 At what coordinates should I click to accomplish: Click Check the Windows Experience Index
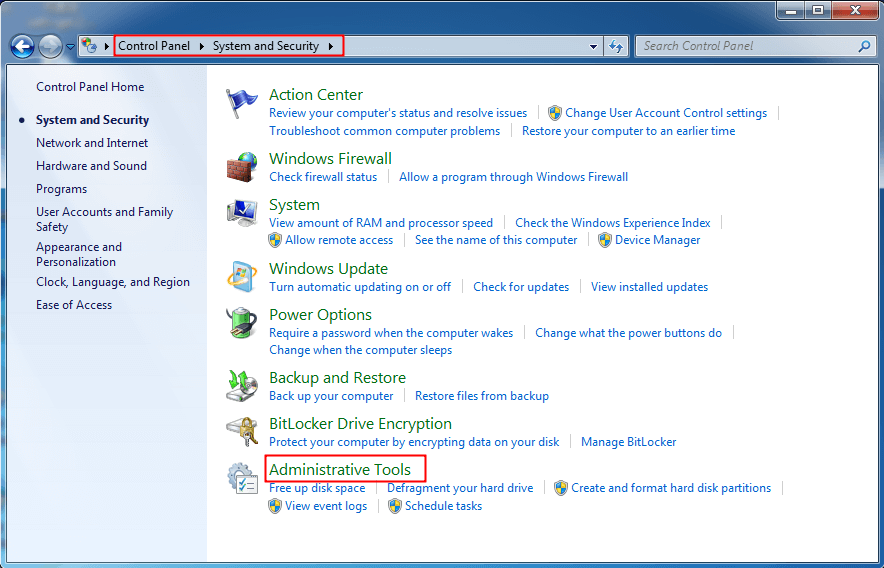click(x=613, y=223)
